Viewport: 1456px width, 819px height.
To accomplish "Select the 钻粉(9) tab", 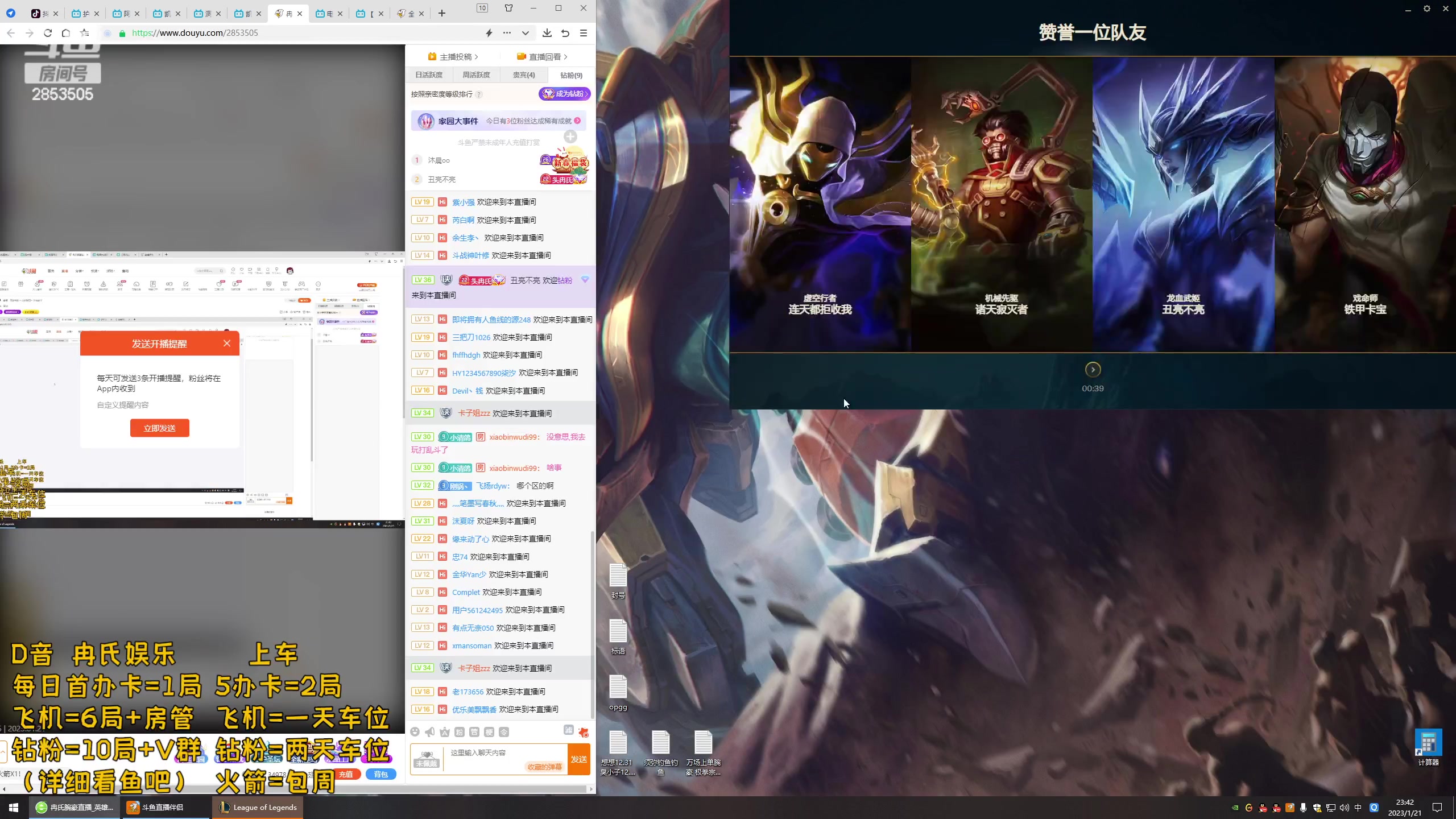I will [x=571, y=75].
